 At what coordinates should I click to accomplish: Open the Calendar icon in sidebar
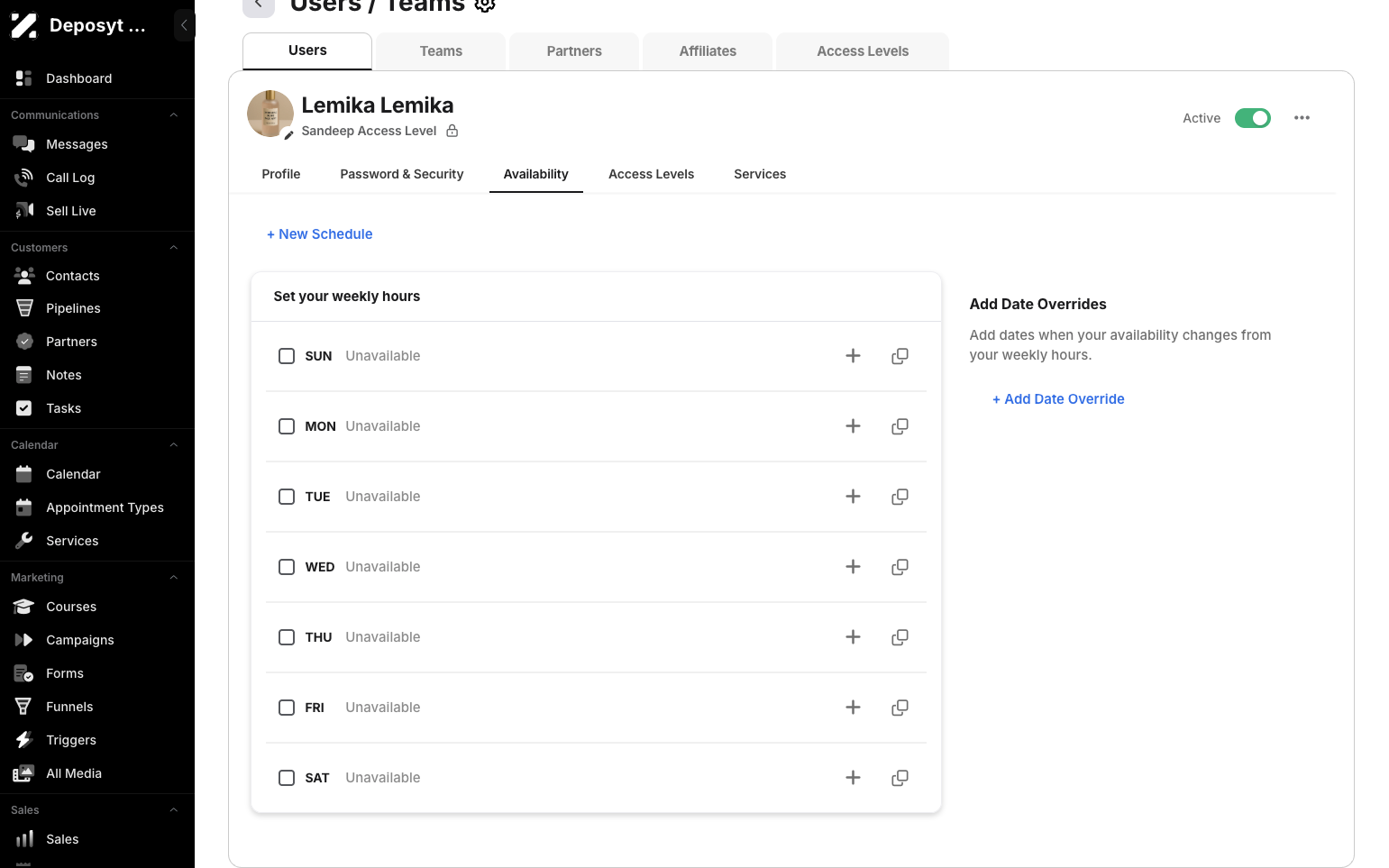24,474
